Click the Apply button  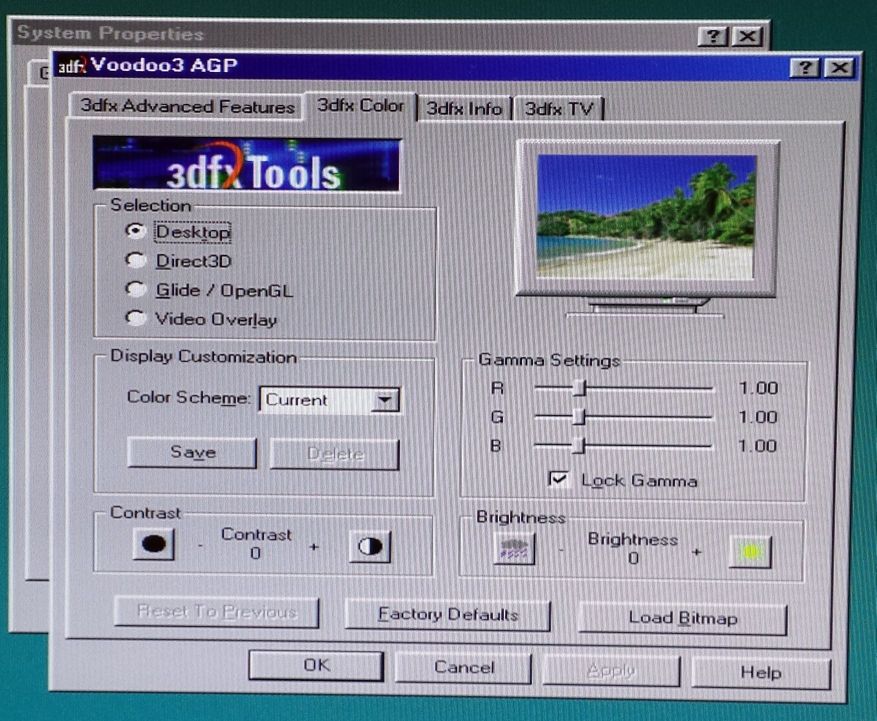tap(611, 670)
